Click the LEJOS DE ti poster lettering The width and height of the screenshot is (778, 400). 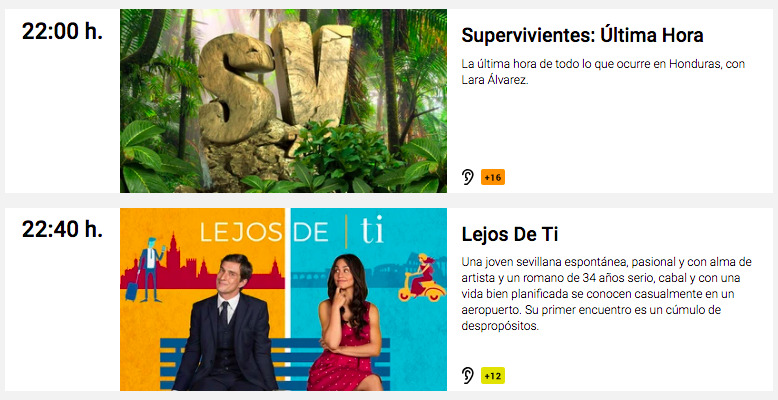[x=292, y=232]
